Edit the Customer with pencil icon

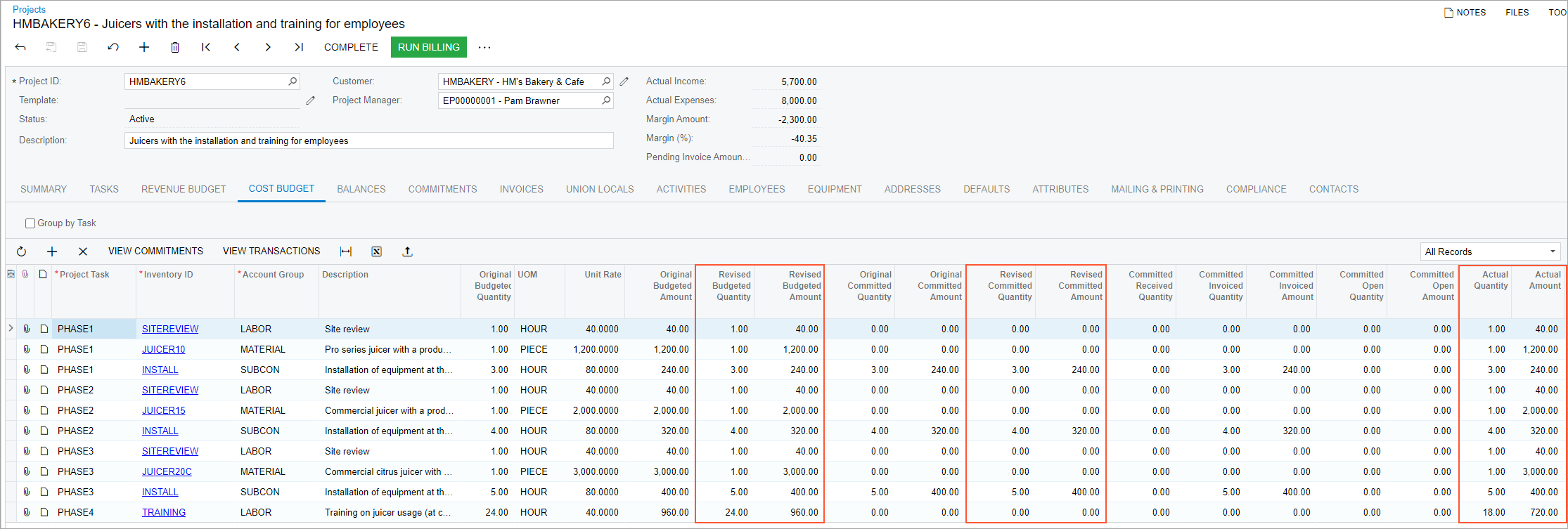point(624,81)
